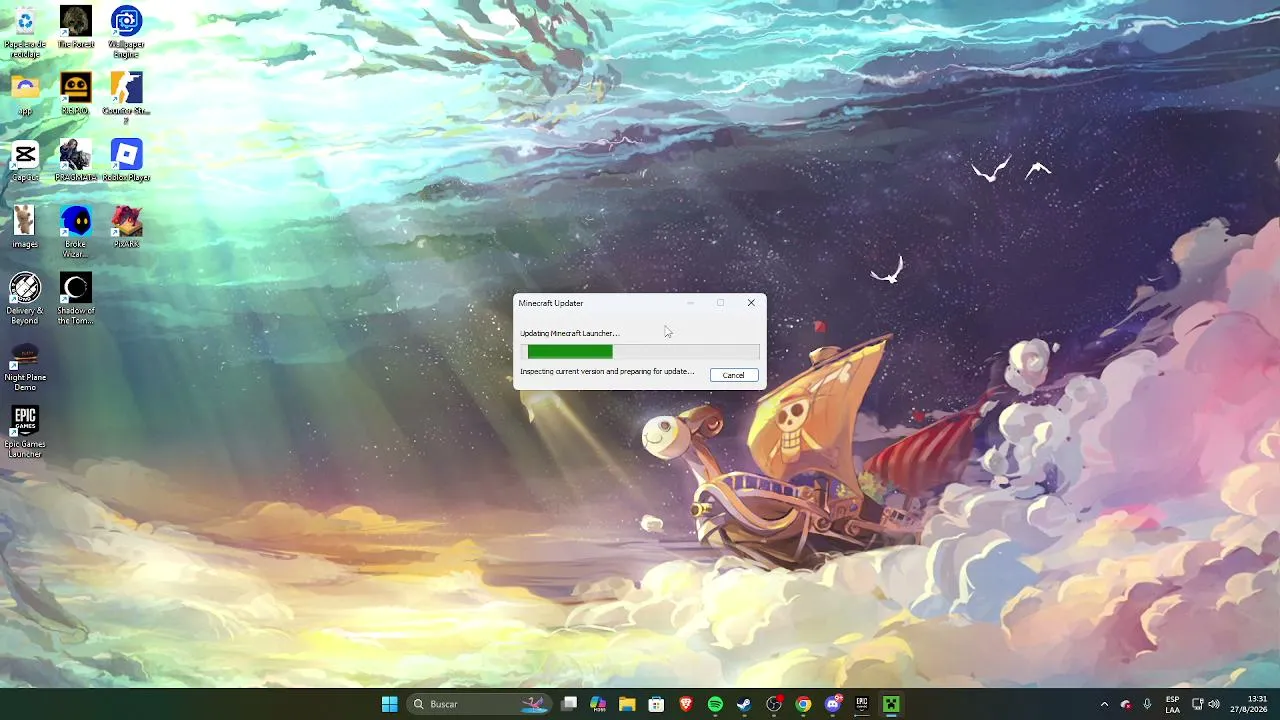Focus the Buscar taskbar search box
Viewport: 1280px width, 720px height.
(x=480, y=704)
